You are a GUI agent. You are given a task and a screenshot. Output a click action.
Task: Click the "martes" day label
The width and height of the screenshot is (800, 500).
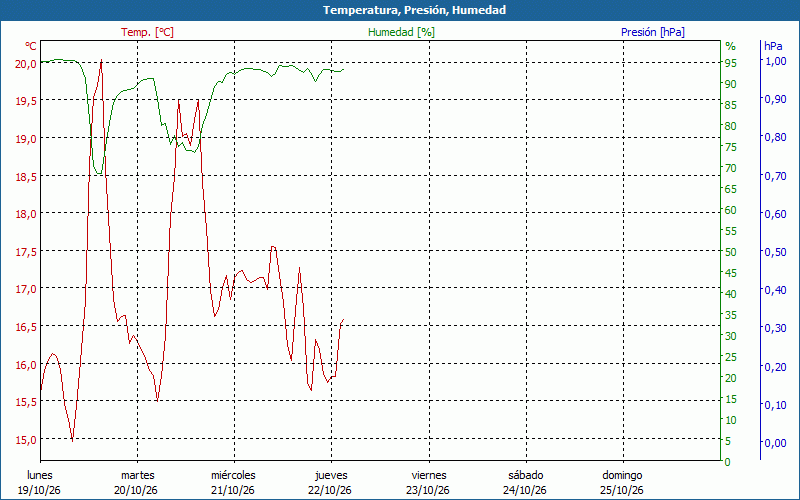tap(137, 475)
